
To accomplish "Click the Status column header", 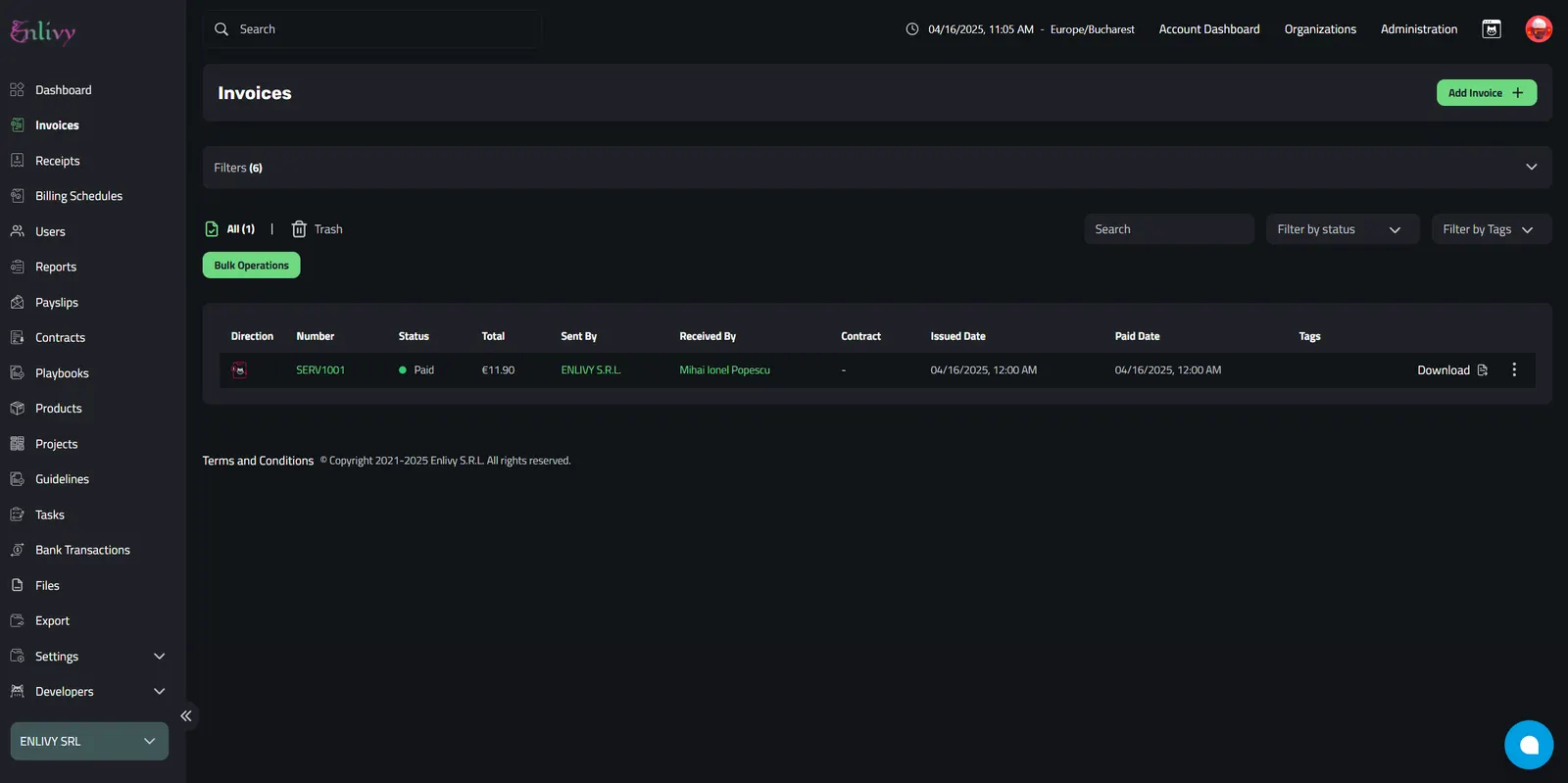I will 414,336.
